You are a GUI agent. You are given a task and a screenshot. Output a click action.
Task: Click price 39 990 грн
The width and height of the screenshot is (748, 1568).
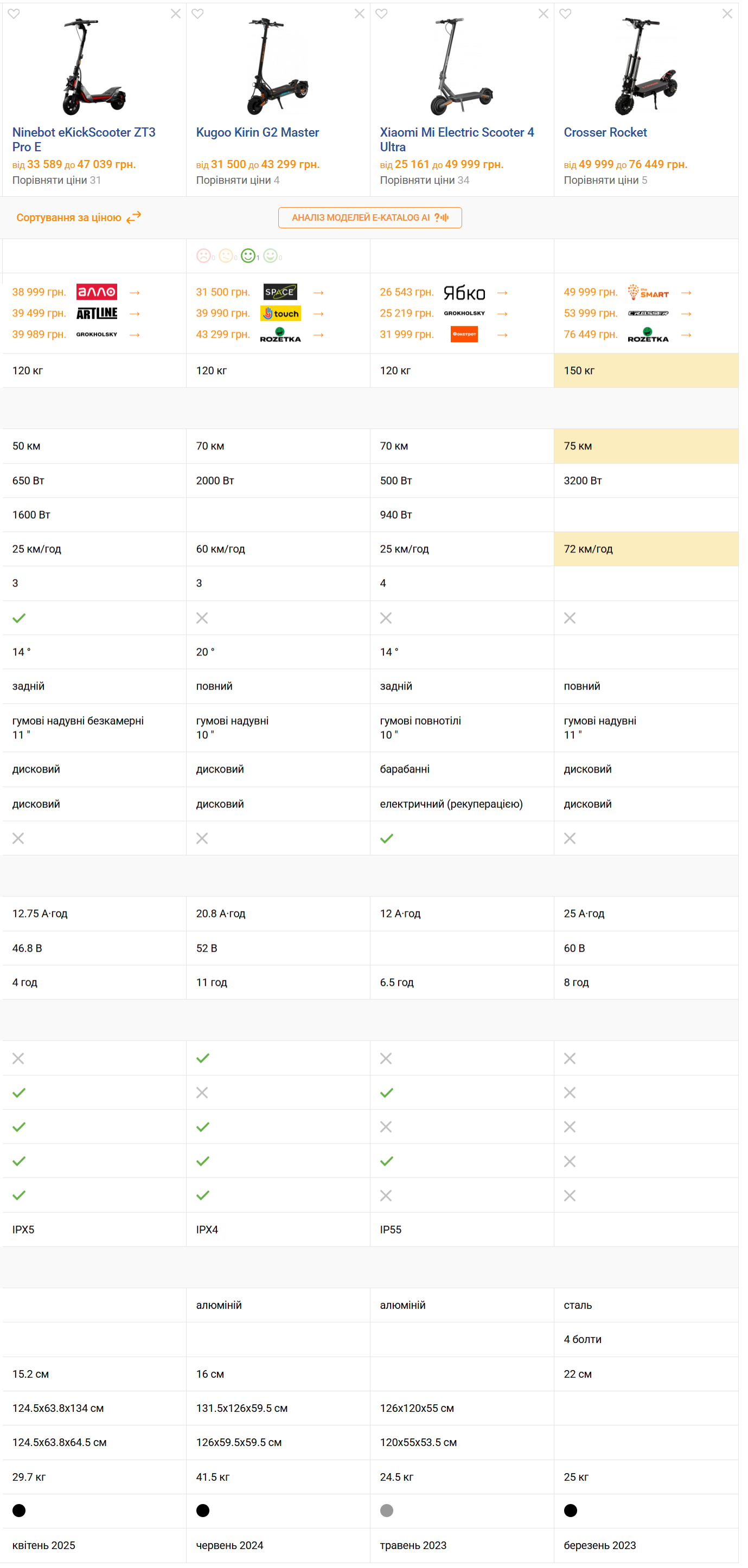coord(223,313)
